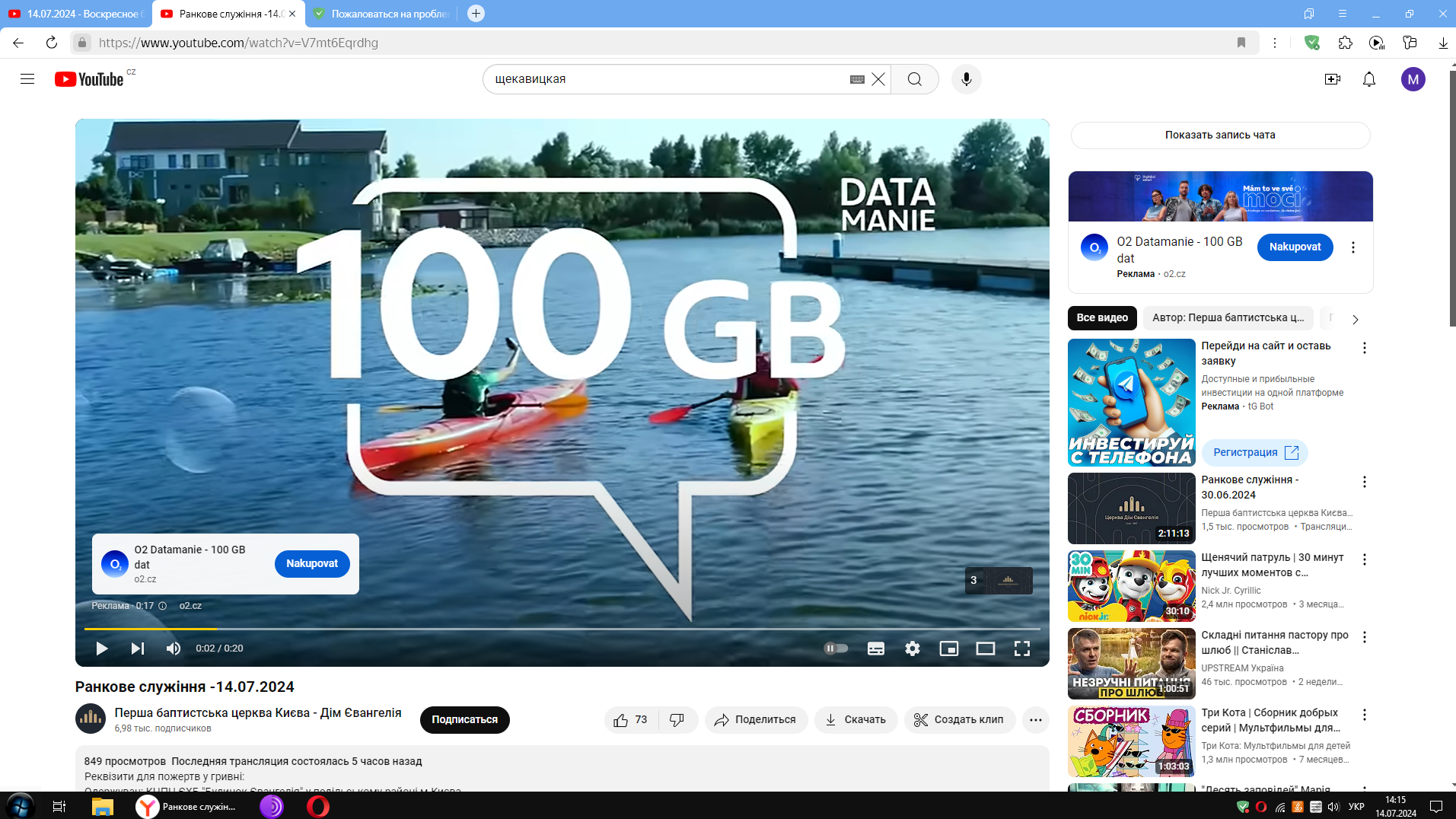Screen dimensions: 1456x819
Task: Mute the video with the volume icon
Action: pyautogui.click(x=173, y=648)
